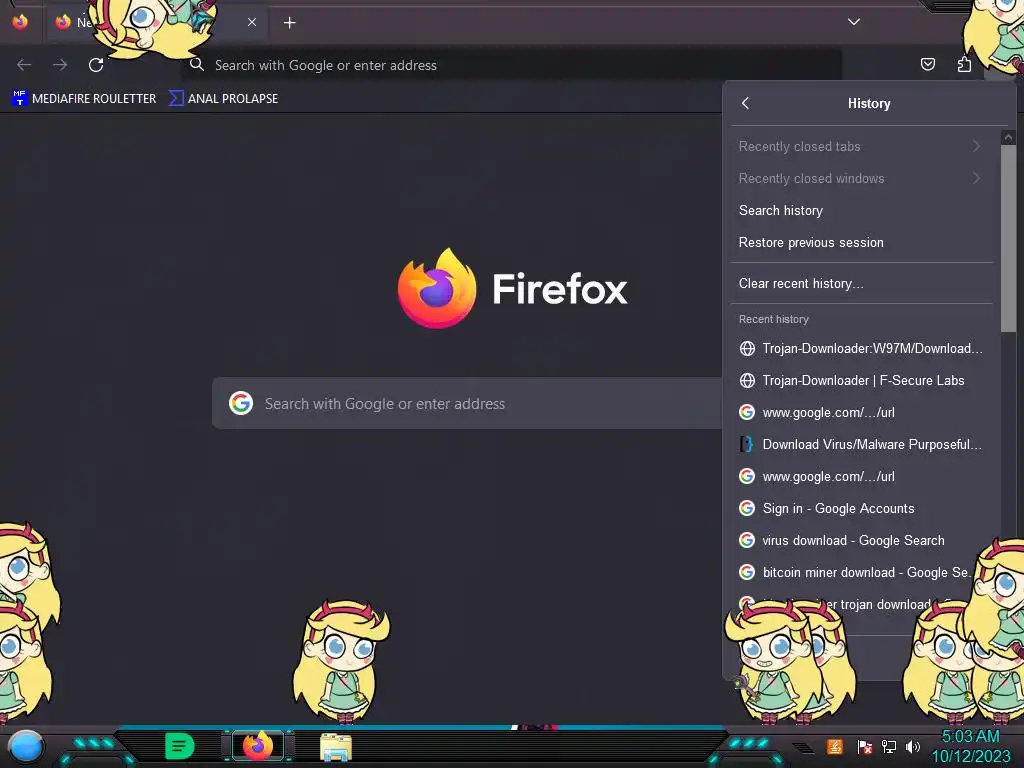Viewport: 1024px width, 768px height.
Task: Go back with the back arrow
Action: coord(24,65)
